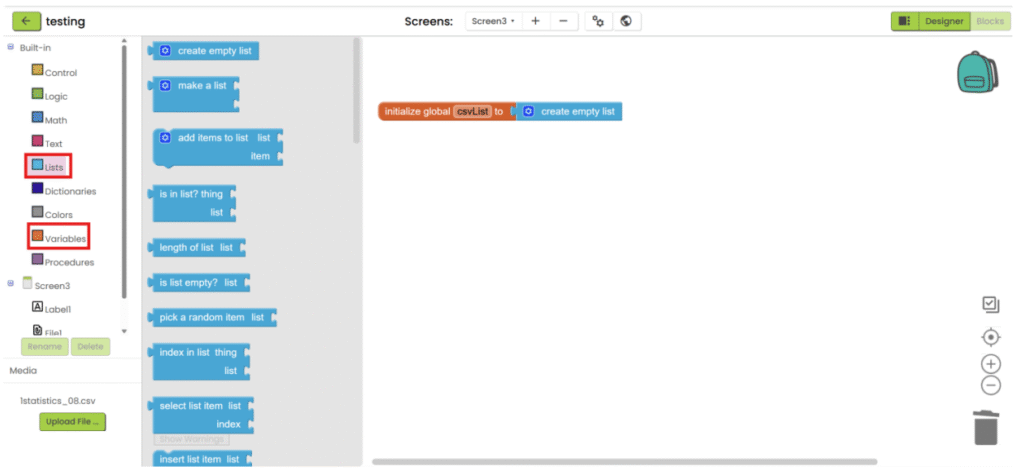Viewport: 1024px width, 474px height.
Task: Switch to Designer view
Action: 943,21
